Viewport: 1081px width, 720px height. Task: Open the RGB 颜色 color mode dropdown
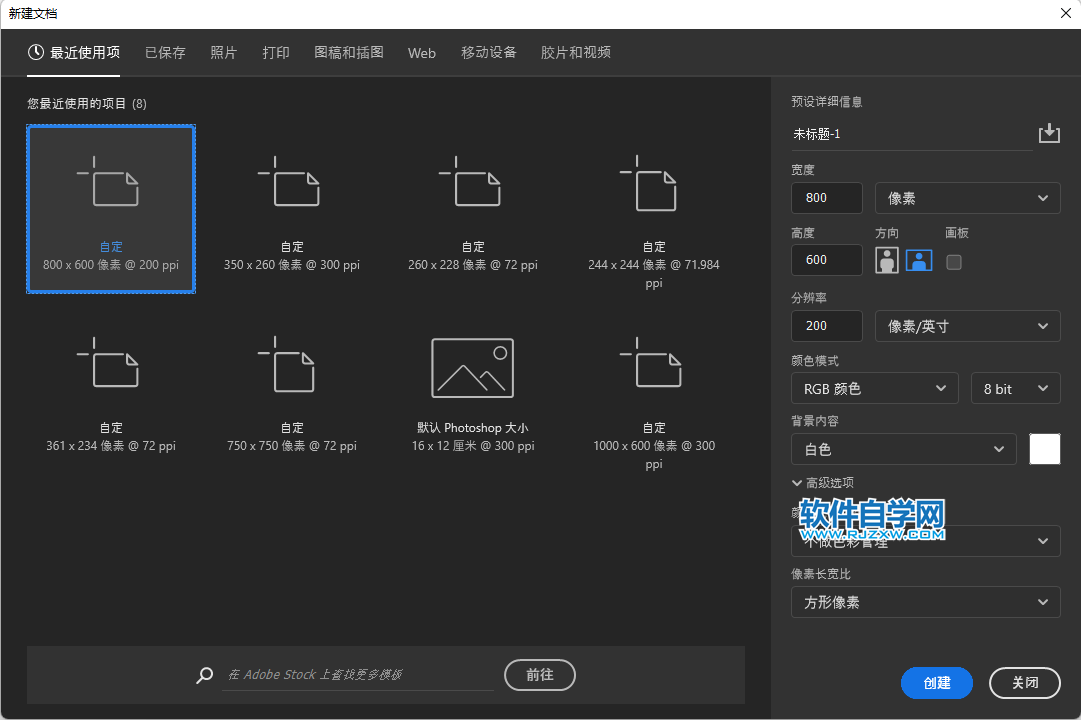click(x=874, y=388)
